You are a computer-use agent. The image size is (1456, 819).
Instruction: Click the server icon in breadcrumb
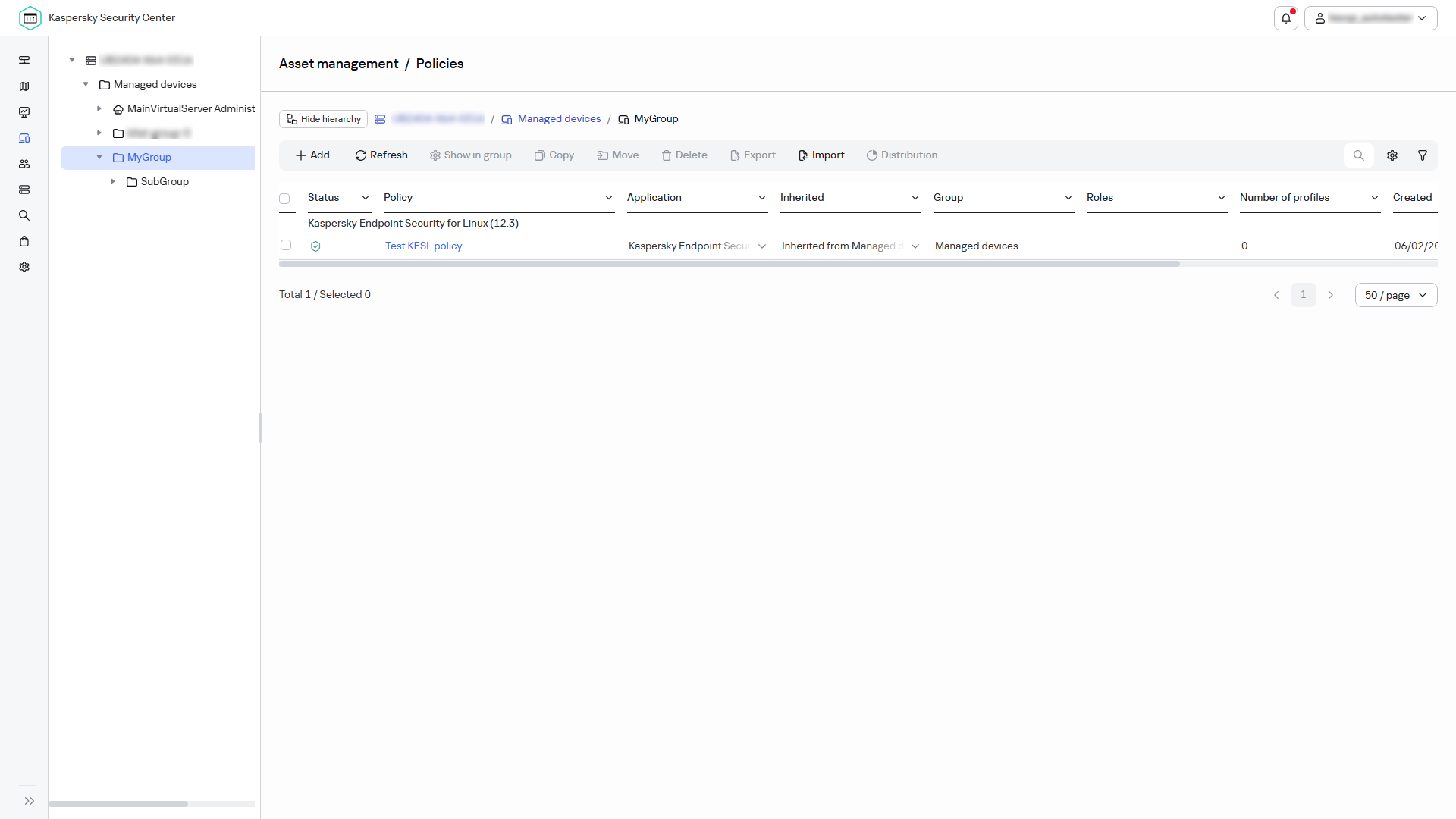coord(380,119)
